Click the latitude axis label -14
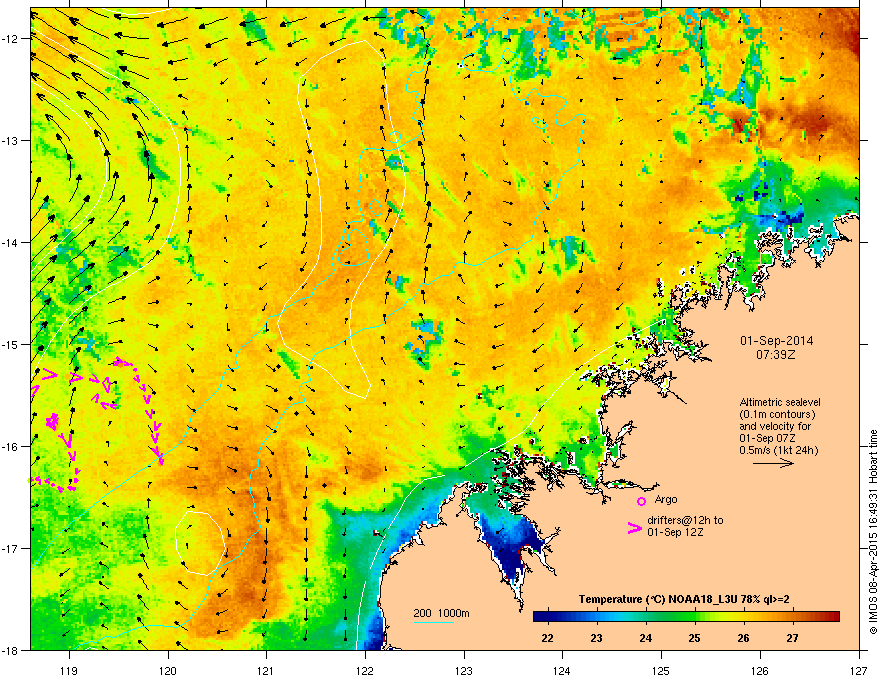The height and width of the screenshot is (680, 880). pos(10,242)
